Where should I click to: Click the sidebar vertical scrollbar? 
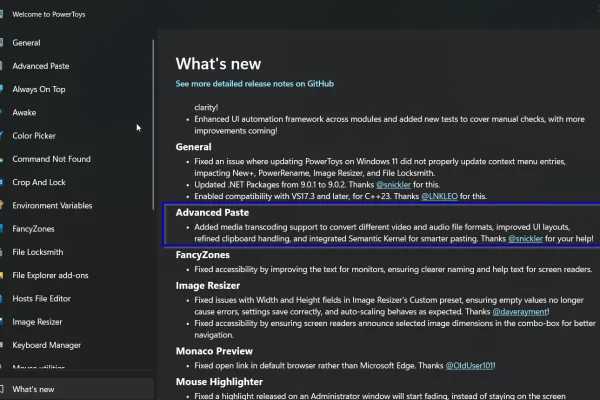point(153,124)
